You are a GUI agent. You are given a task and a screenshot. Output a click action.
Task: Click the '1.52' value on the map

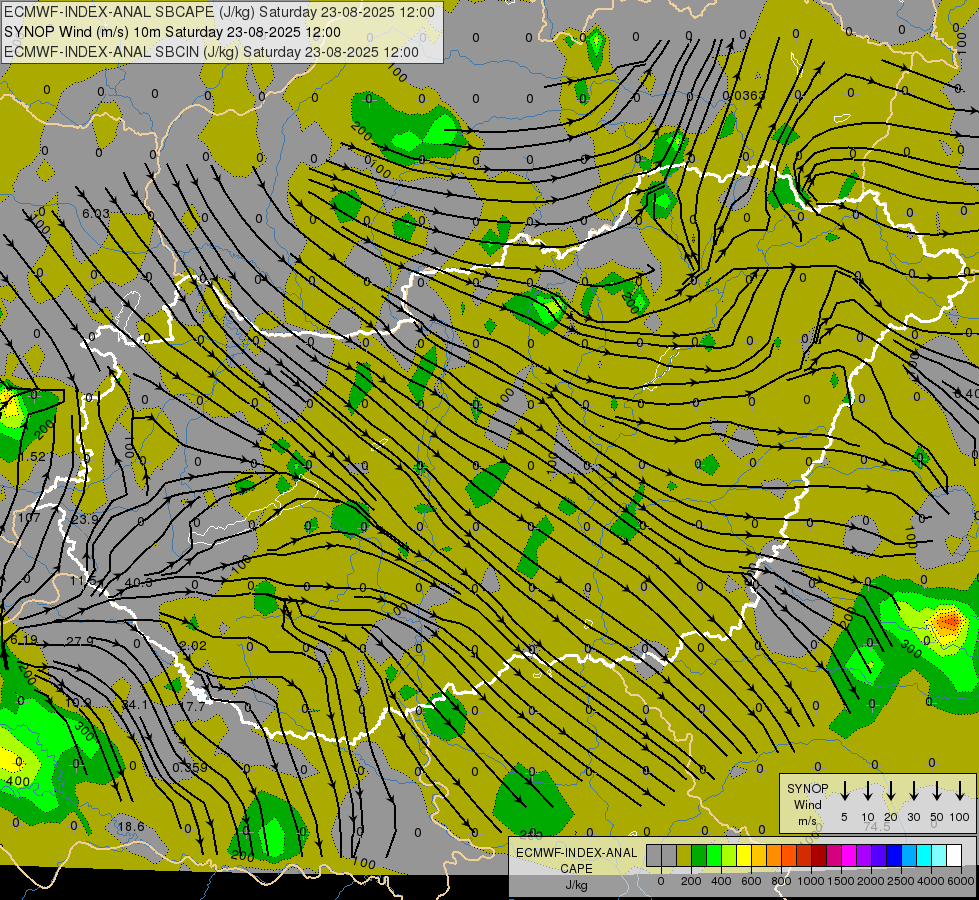click(x=32, y=457)
